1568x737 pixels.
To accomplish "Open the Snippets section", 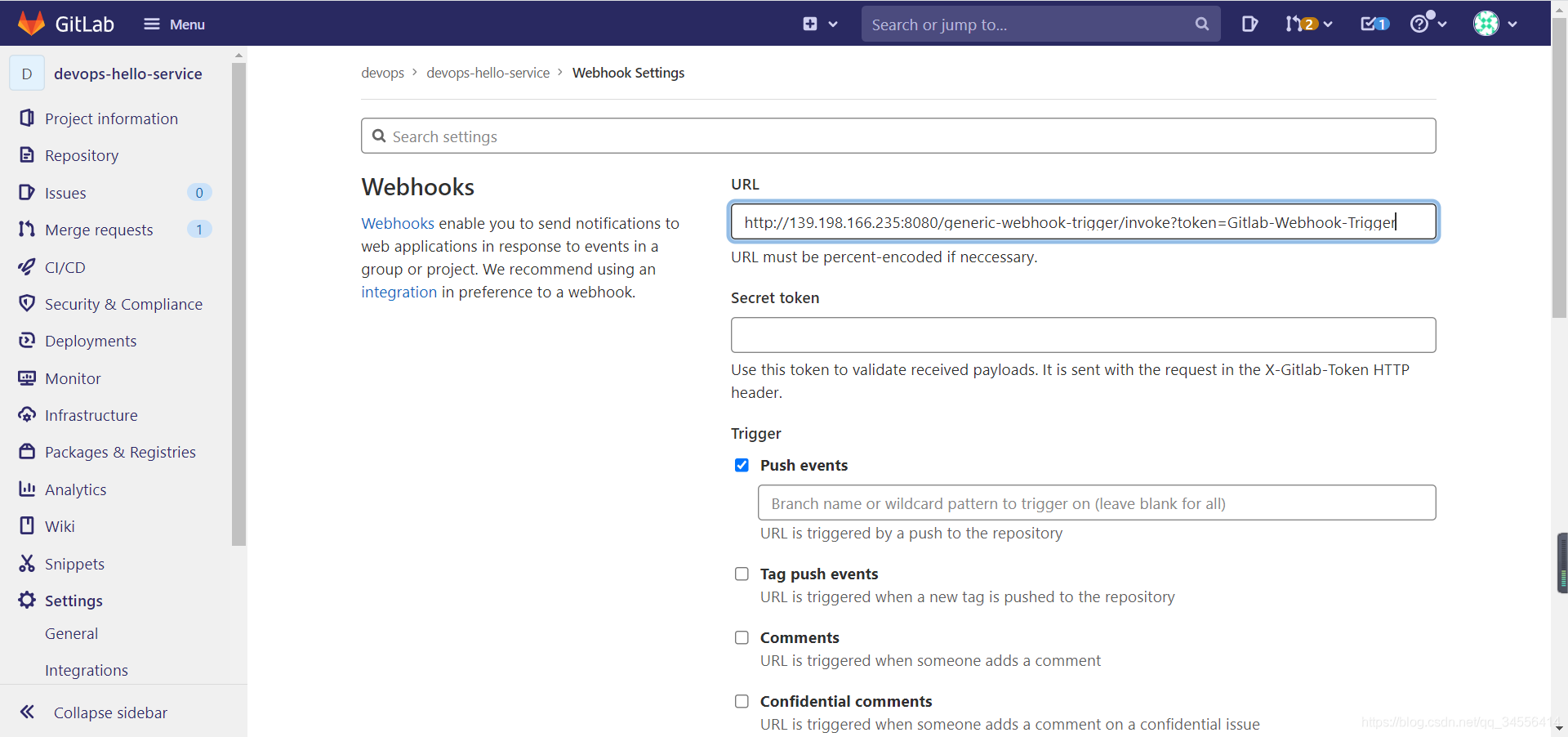I will 74,563.
